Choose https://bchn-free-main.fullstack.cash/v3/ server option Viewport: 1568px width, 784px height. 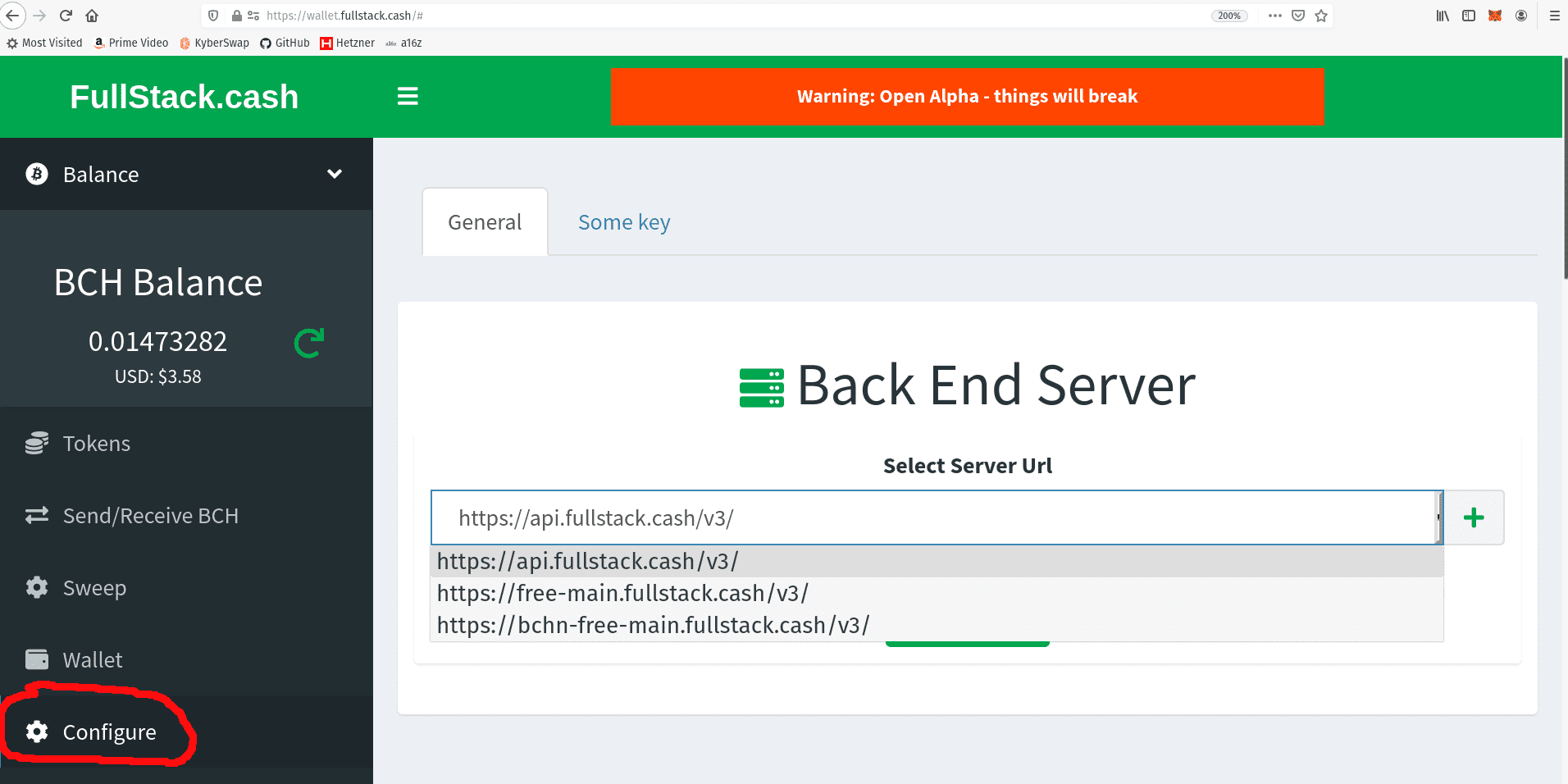(653, 625)
